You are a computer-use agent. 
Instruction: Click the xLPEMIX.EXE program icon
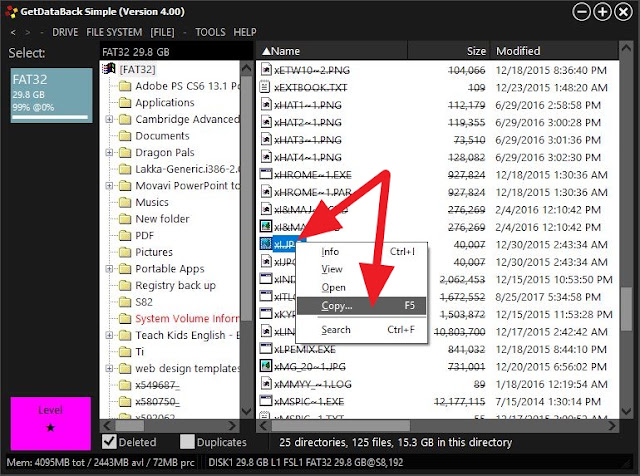[266, 349]
